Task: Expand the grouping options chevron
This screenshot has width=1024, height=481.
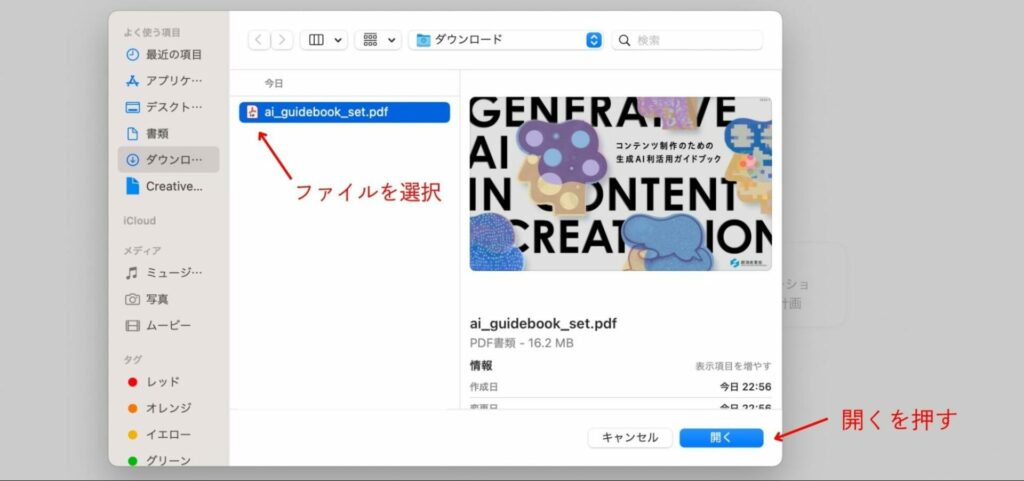Action: (392, 40)
